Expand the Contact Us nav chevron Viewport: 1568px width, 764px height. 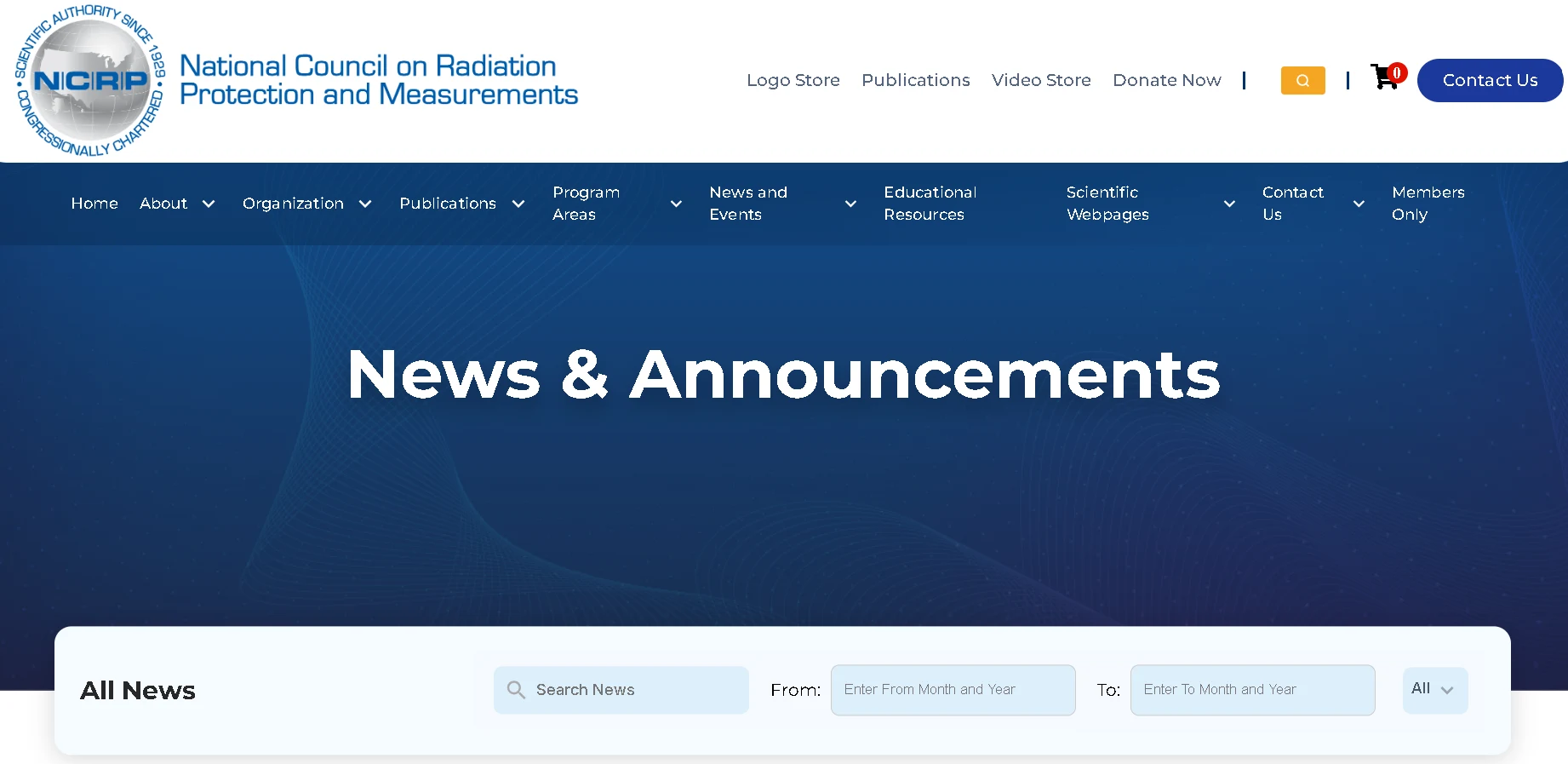click(1359, 204)
